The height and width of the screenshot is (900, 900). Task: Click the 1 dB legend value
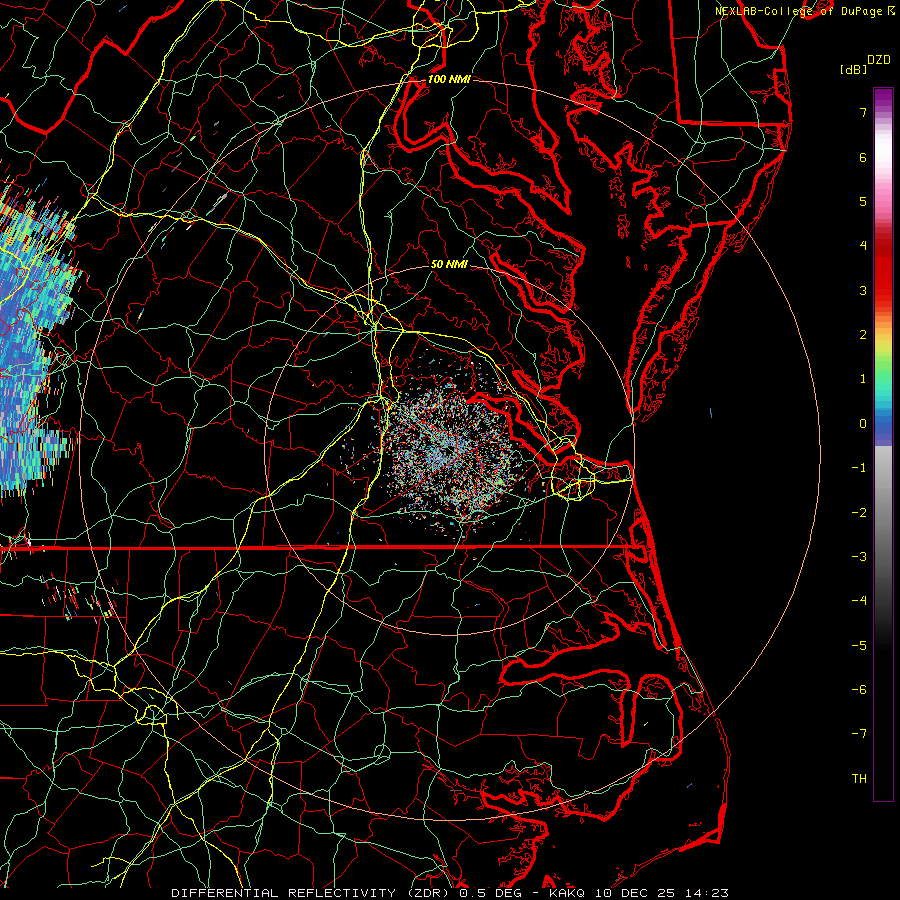pos(863,379)
